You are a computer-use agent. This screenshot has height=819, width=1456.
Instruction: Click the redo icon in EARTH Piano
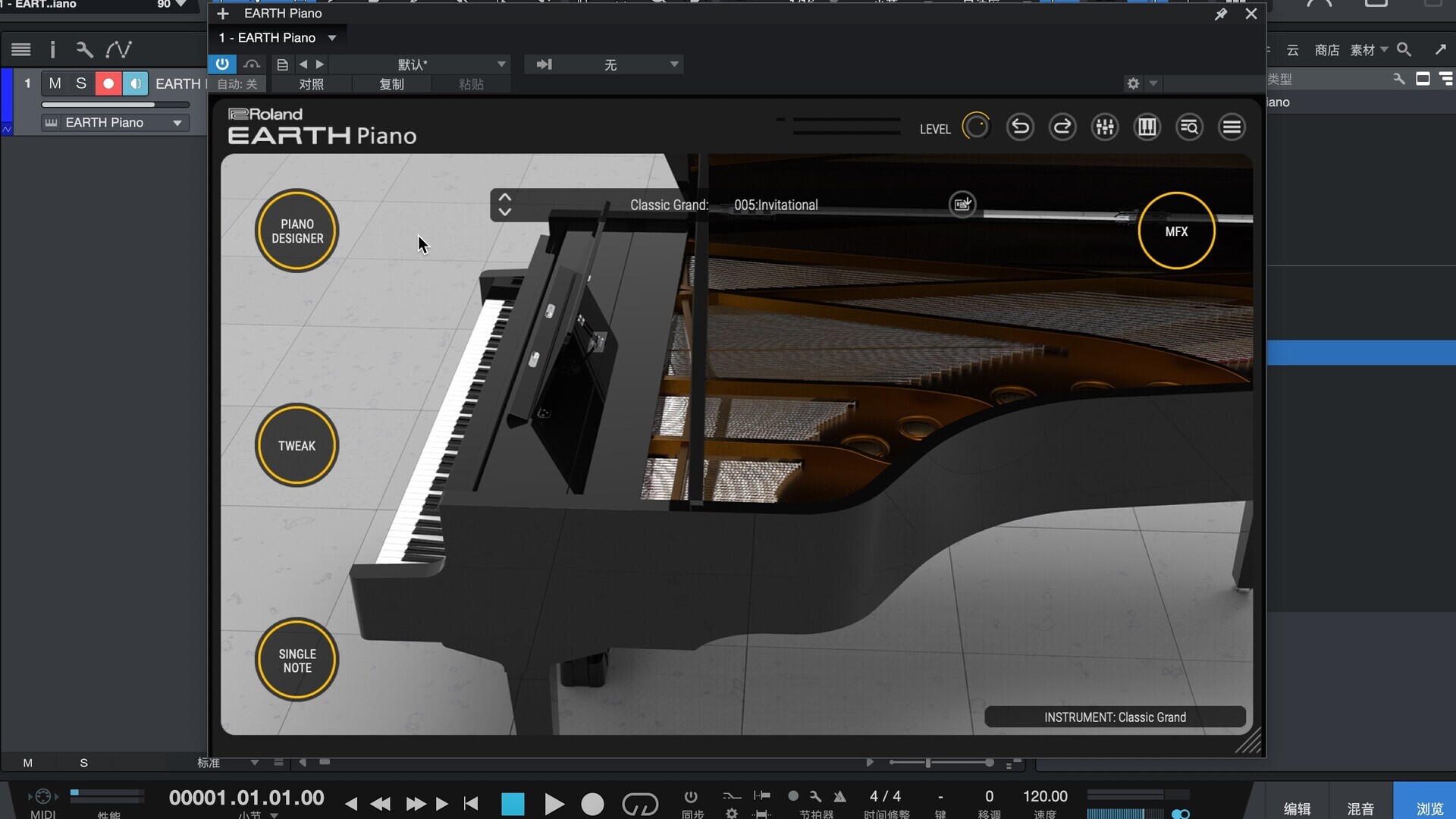1062,127
